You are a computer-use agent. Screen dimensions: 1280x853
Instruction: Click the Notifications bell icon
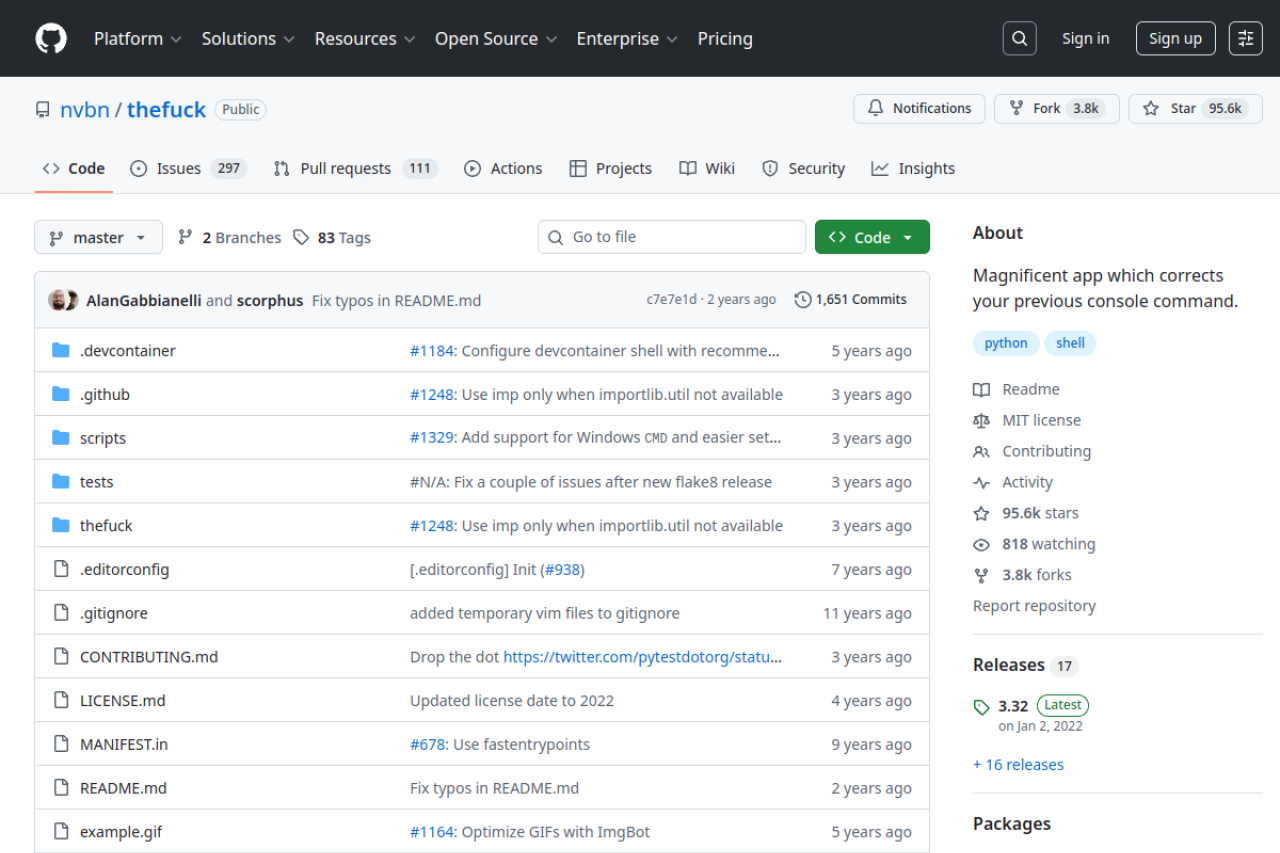coord(875,108)
